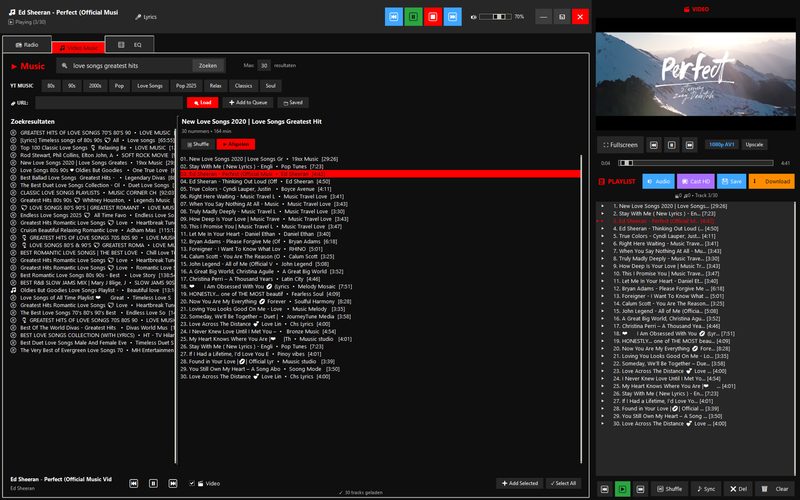Pause playback with the green top-bar button
The height and width of the screenshot is (500, 800).
tap(413, 17)
